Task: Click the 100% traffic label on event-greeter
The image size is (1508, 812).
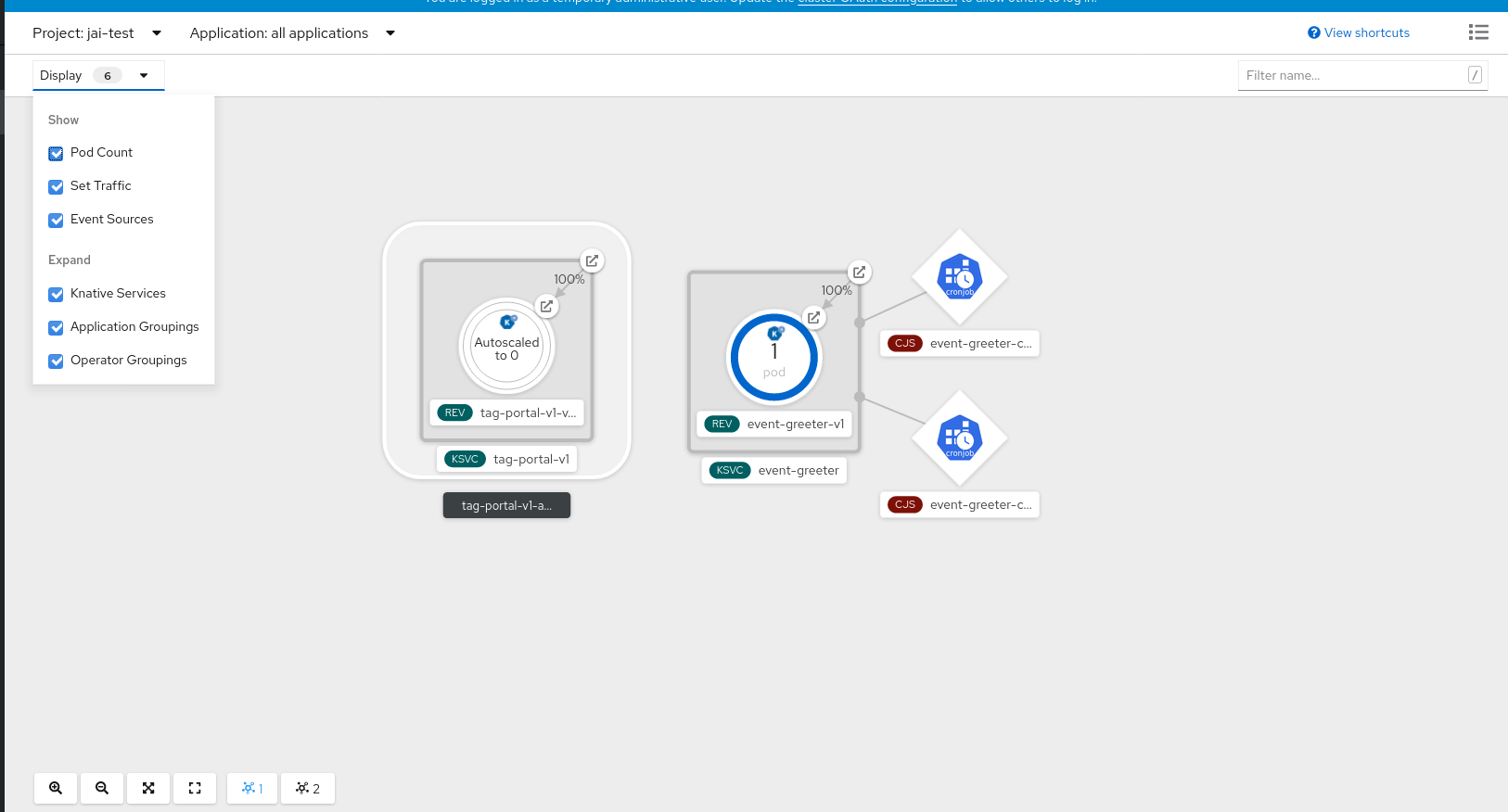Action: tap(837, 290)
